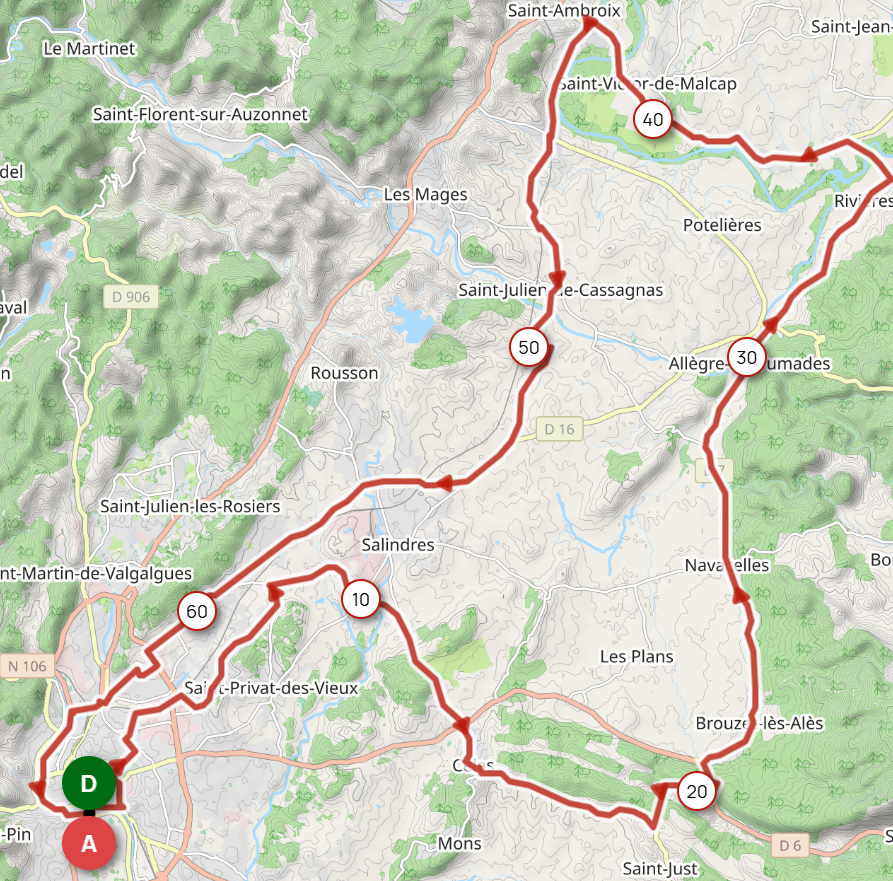The height and width of the screenshot is (881, 893).
Task: Select the 30 km route marker
Action: click(747, 357)
